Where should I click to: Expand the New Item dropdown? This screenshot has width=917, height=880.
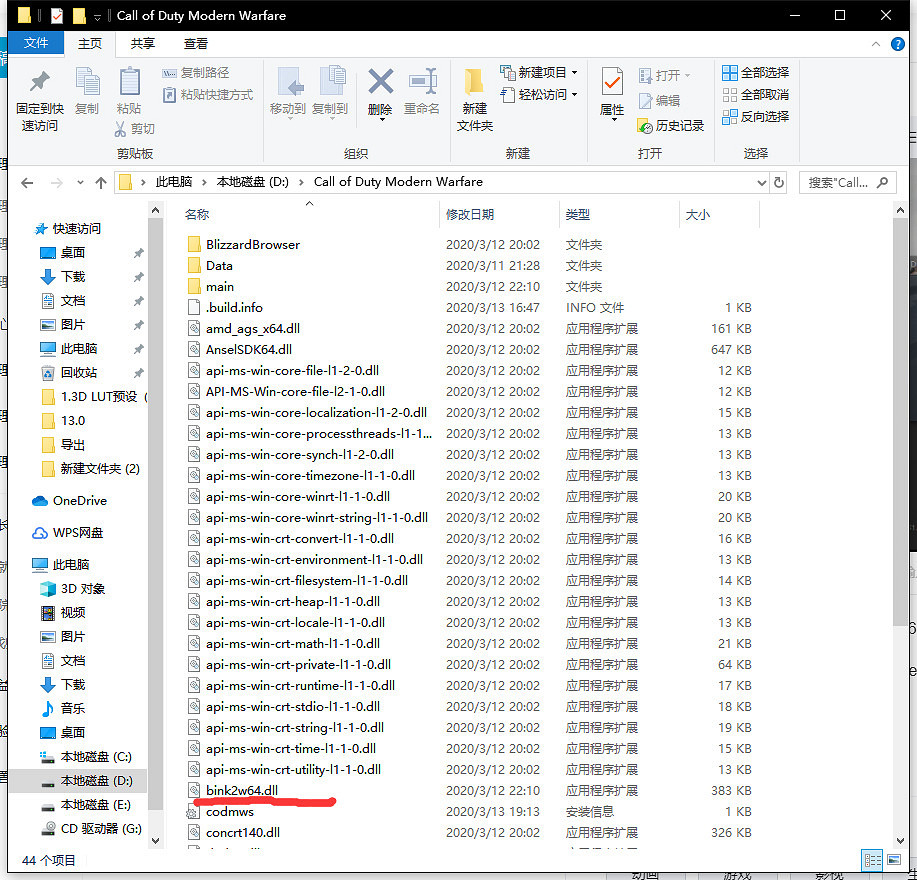(x=574, y=73)
